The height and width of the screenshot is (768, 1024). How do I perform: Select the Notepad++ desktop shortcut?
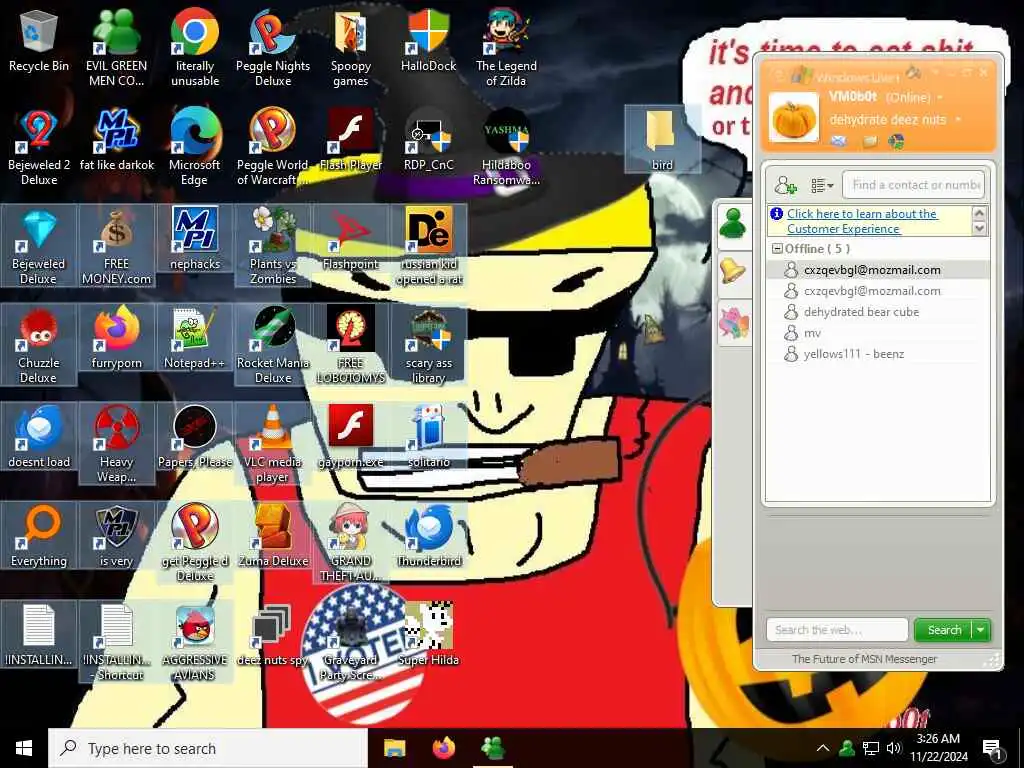click(x=195, y=338)
